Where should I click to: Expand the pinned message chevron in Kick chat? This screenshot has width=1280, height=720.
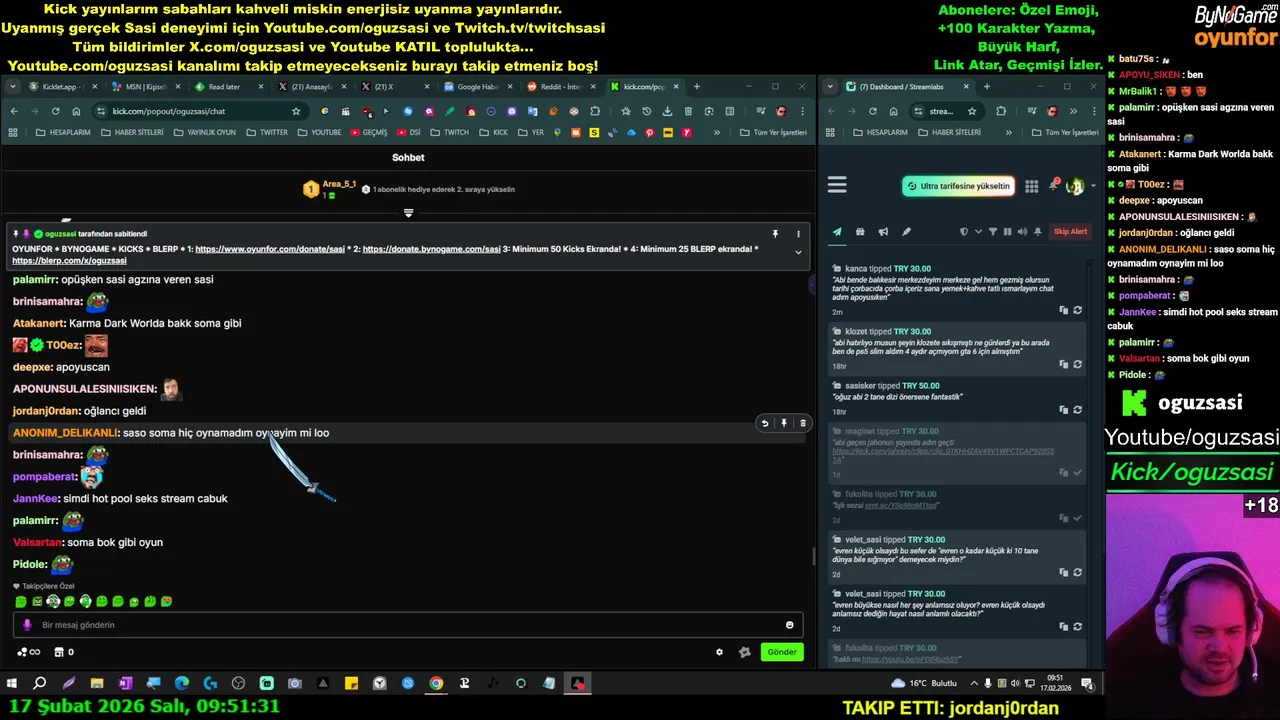pos(798,252)
